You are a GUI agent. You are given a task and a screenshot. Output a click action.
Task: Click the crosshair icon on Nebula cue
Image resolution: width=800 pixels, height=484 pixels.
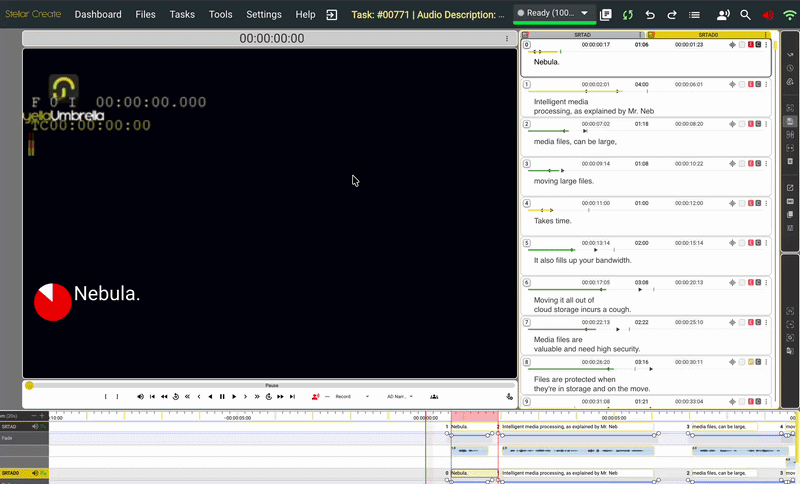(x=732, y=45)
